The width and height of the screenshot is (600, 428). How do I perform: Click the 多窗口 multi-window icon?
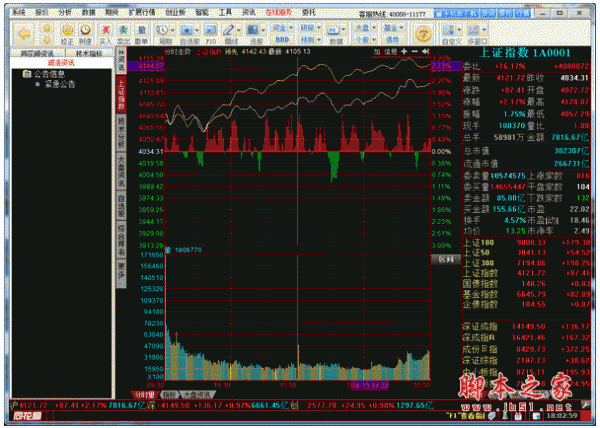[x=474, y=30]
